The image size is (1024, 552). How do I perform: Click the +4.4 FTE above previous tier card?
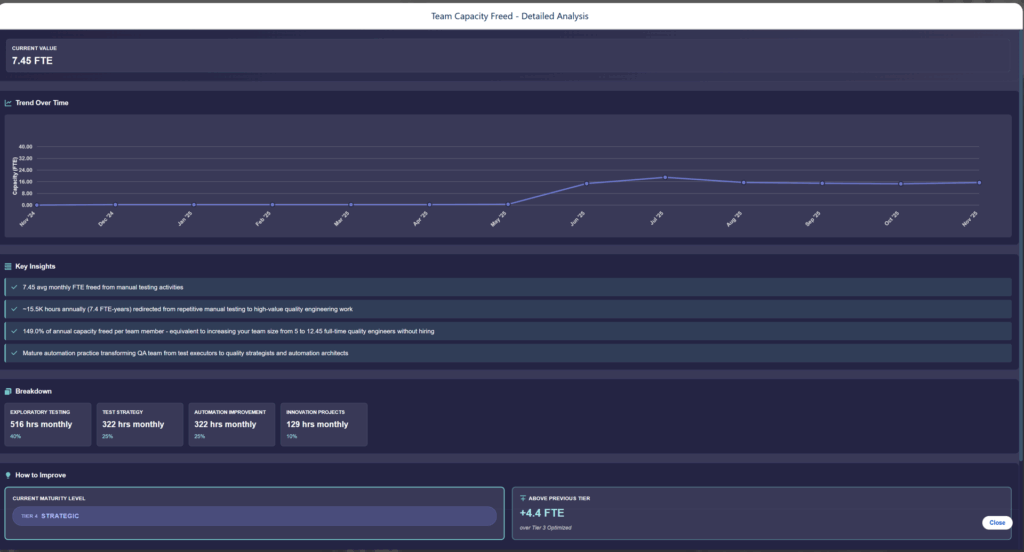(x=761, y=514)
